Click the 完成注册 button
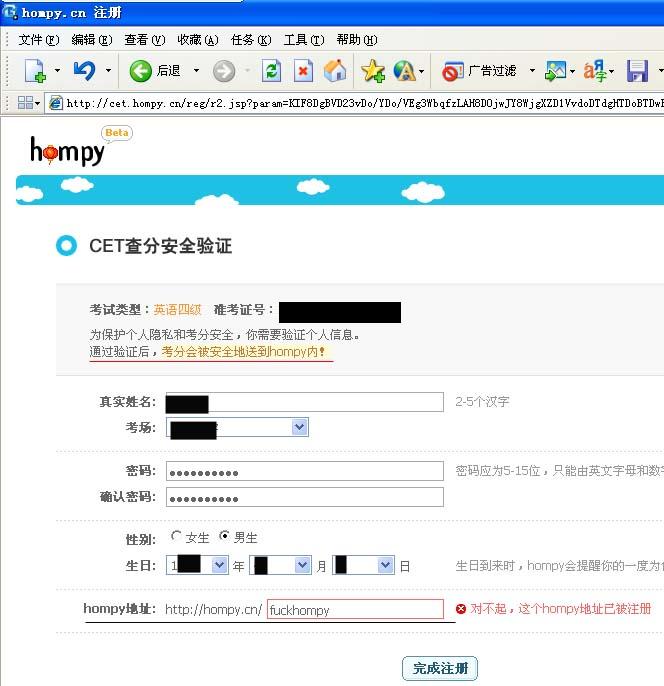664x686 pixels. click(440, 668)
